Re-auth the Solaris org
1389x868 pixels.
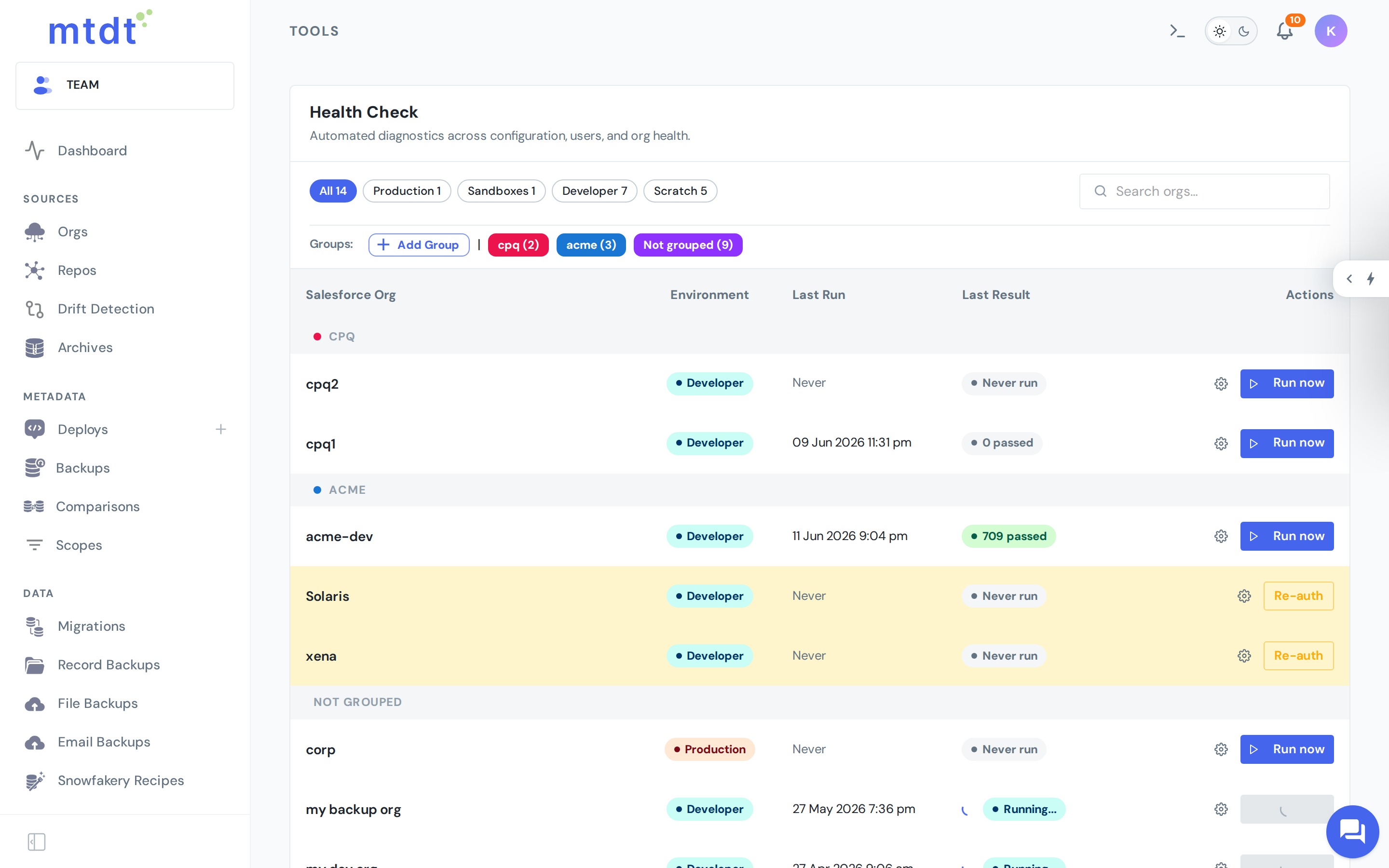tap(1298, 596)
